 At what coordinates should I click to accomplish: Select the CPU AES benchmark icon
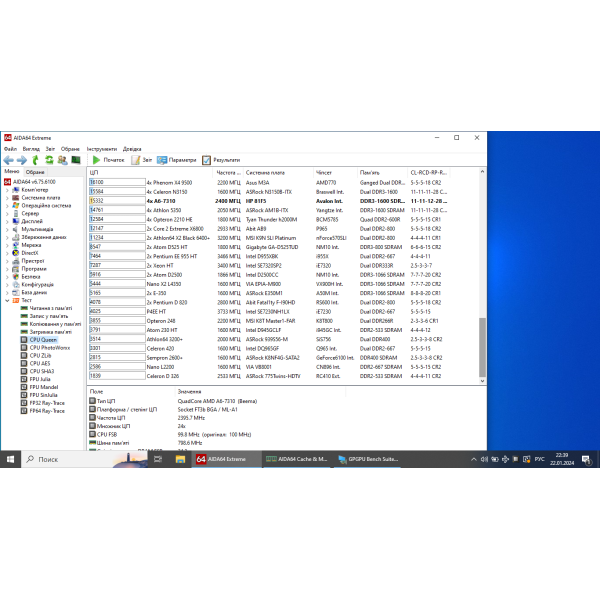[24, 364]
